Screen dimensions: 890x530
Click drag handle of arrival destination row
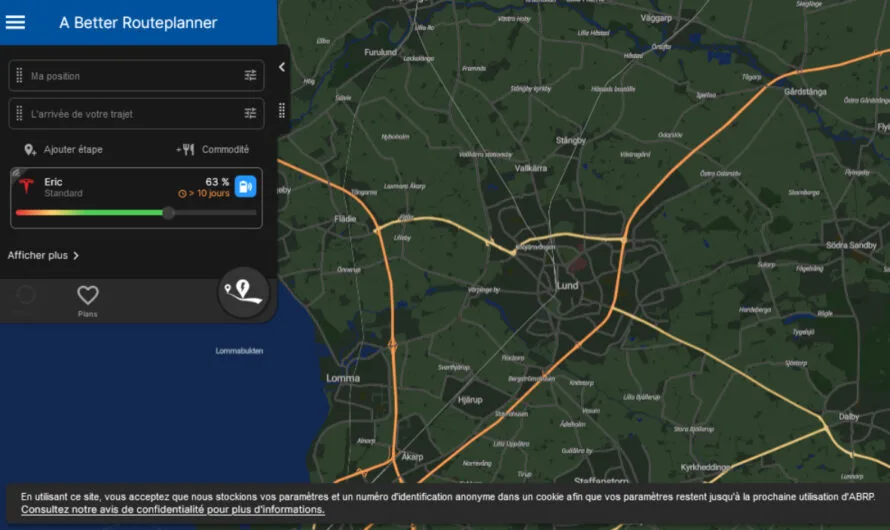click(19, 113)
